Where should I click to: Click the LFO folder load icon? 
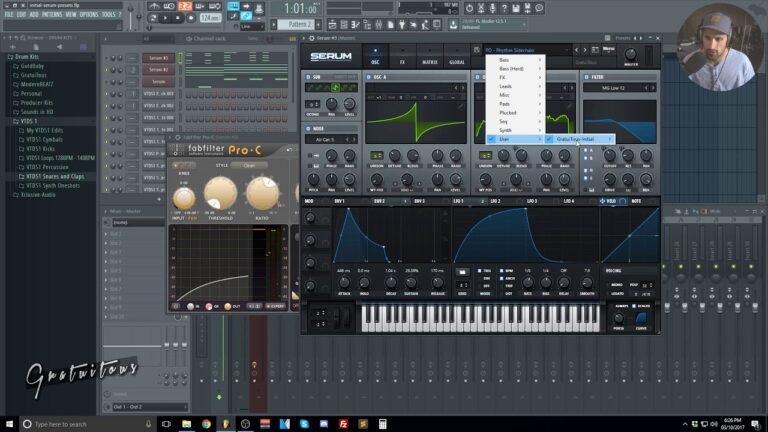462,272
